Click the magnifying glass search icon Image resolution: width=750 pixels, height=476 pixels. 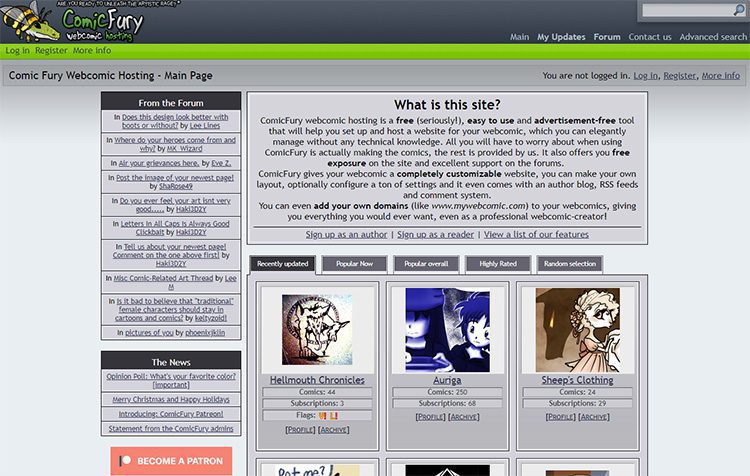tap(739, 10)
